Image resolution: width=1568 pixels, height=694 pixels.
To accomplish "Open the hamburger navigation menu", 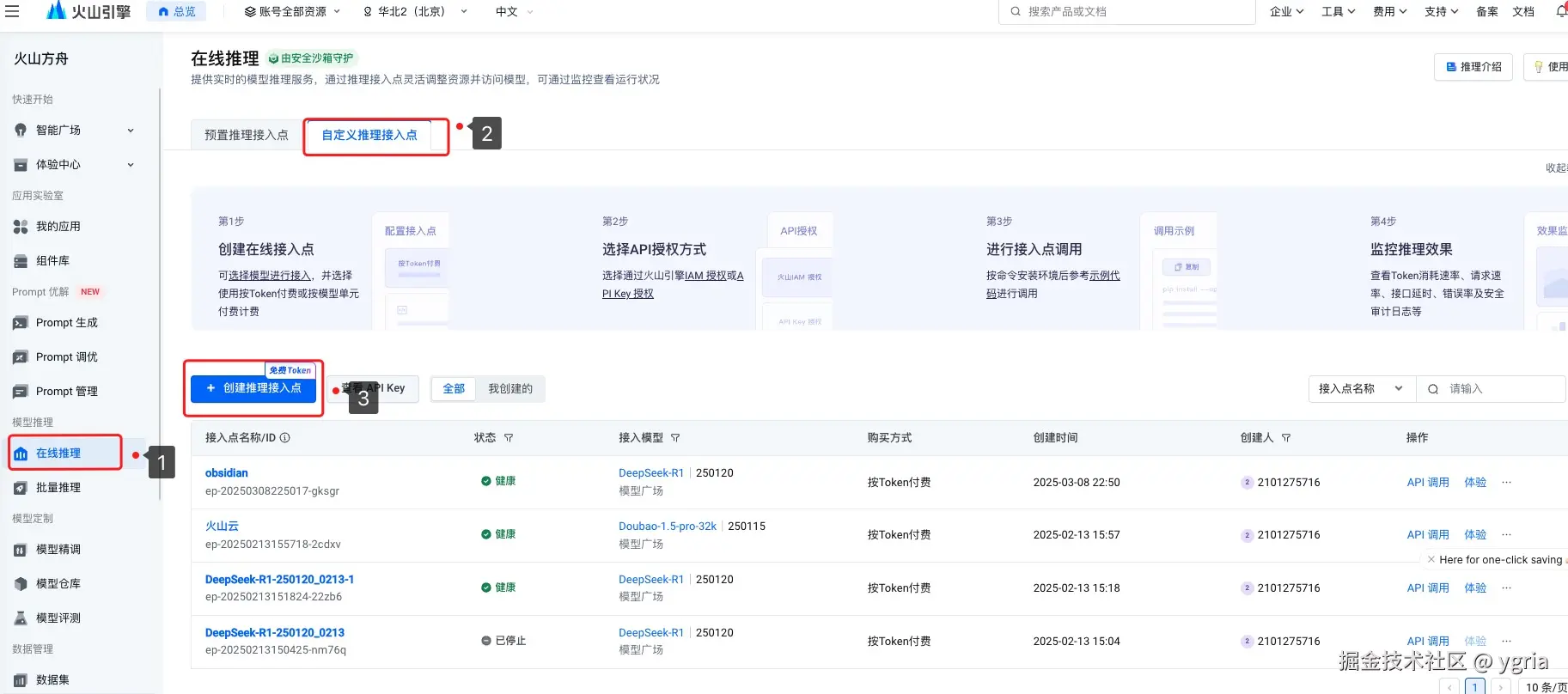I will [x=12, y=11].
